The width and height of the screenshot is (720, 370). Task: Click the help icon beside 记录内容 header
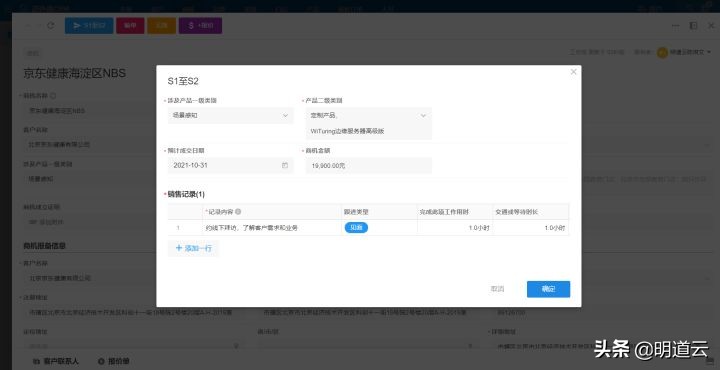(x=238, y=212)
